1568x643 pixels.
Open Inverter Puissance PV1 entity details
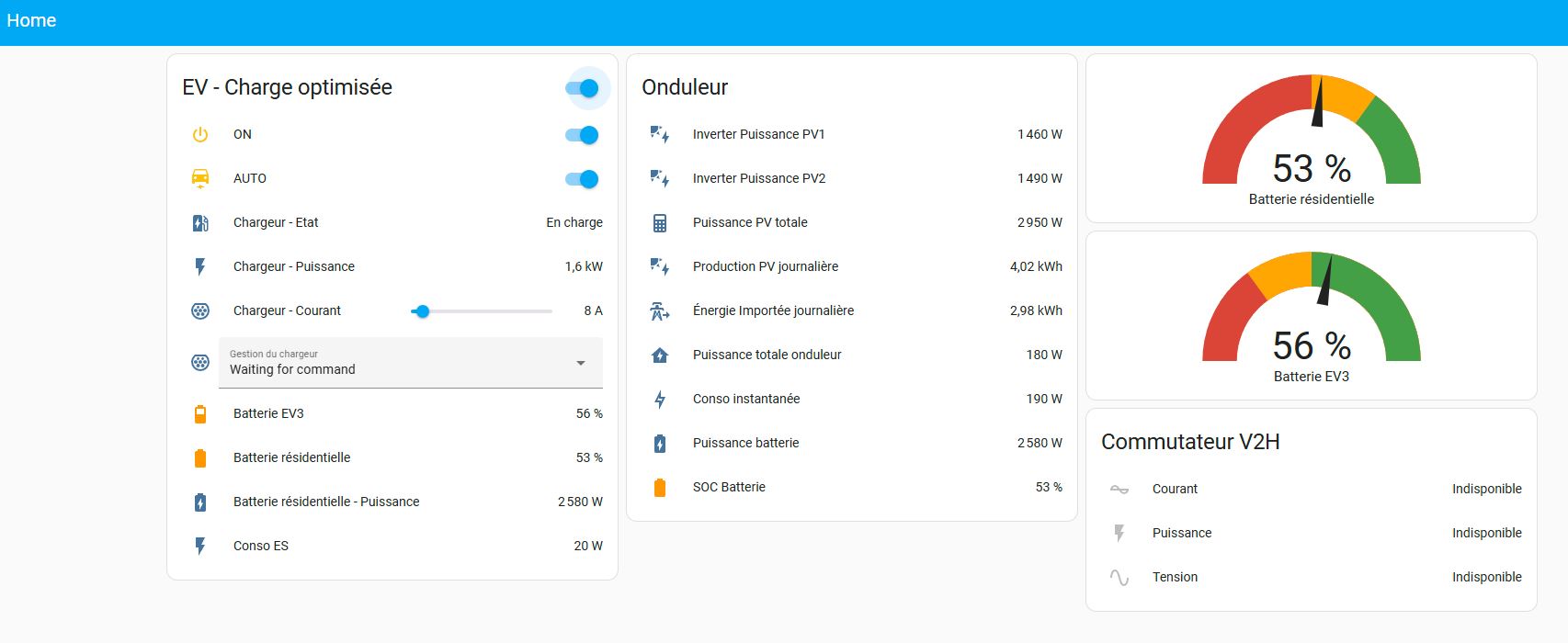(852, 134)
